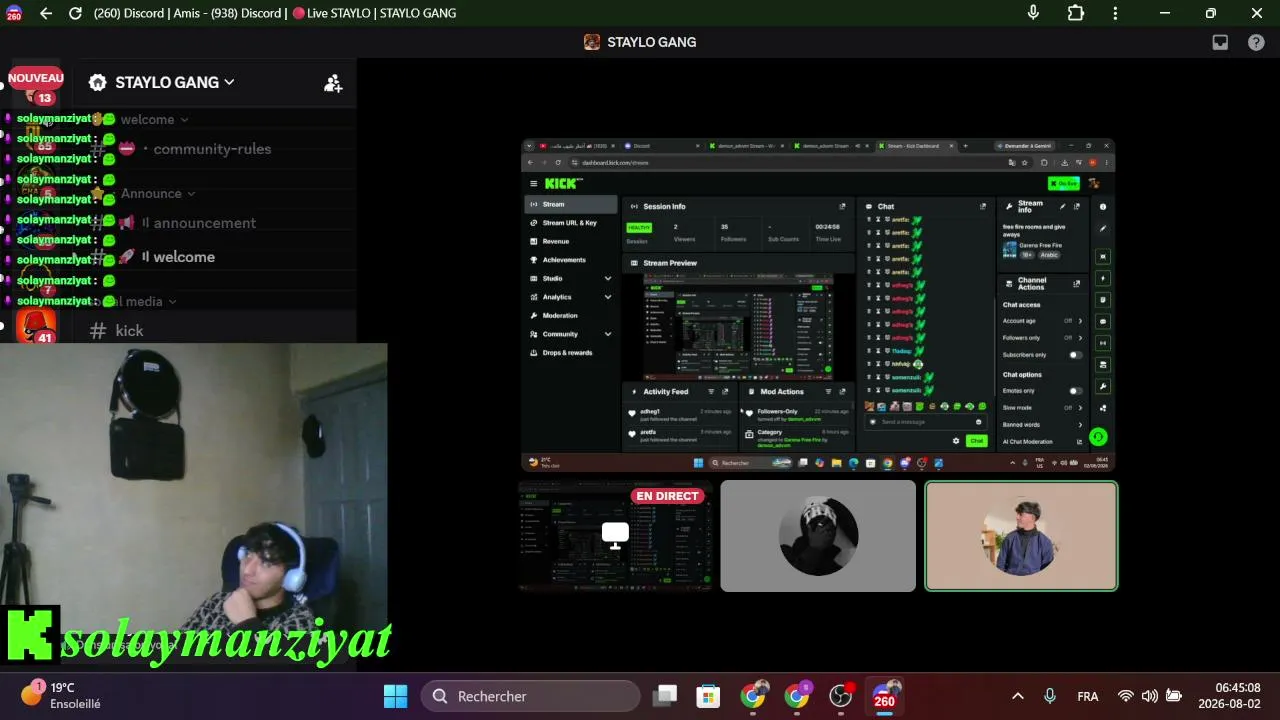The width and height of the screenshot is (1280, 720).
Task: Toggle the Subscribers only switch
Action: point(1075,355)
